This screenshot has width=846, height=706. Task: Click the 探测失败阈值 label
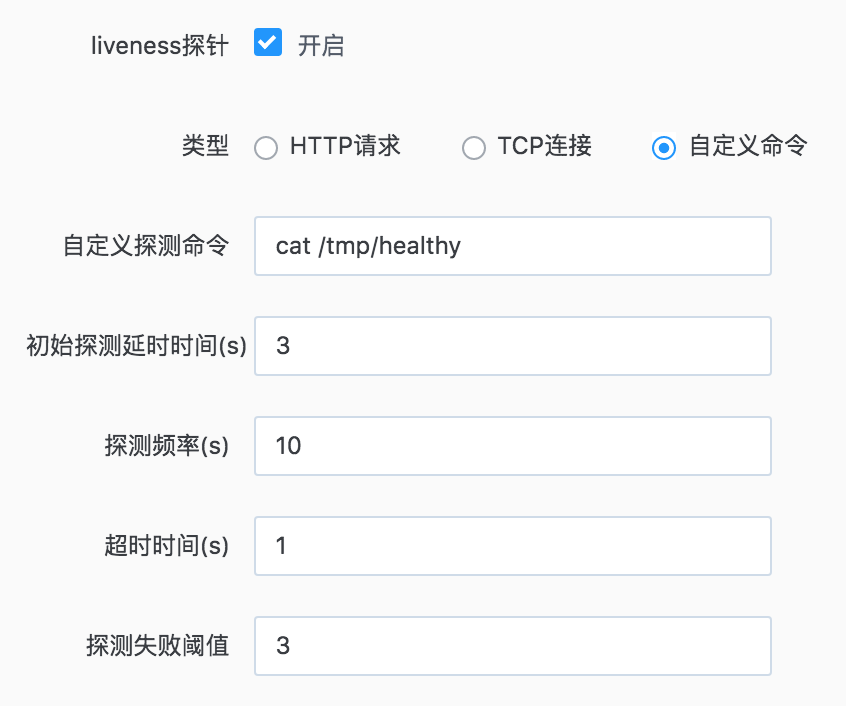[x=161, y=646]
